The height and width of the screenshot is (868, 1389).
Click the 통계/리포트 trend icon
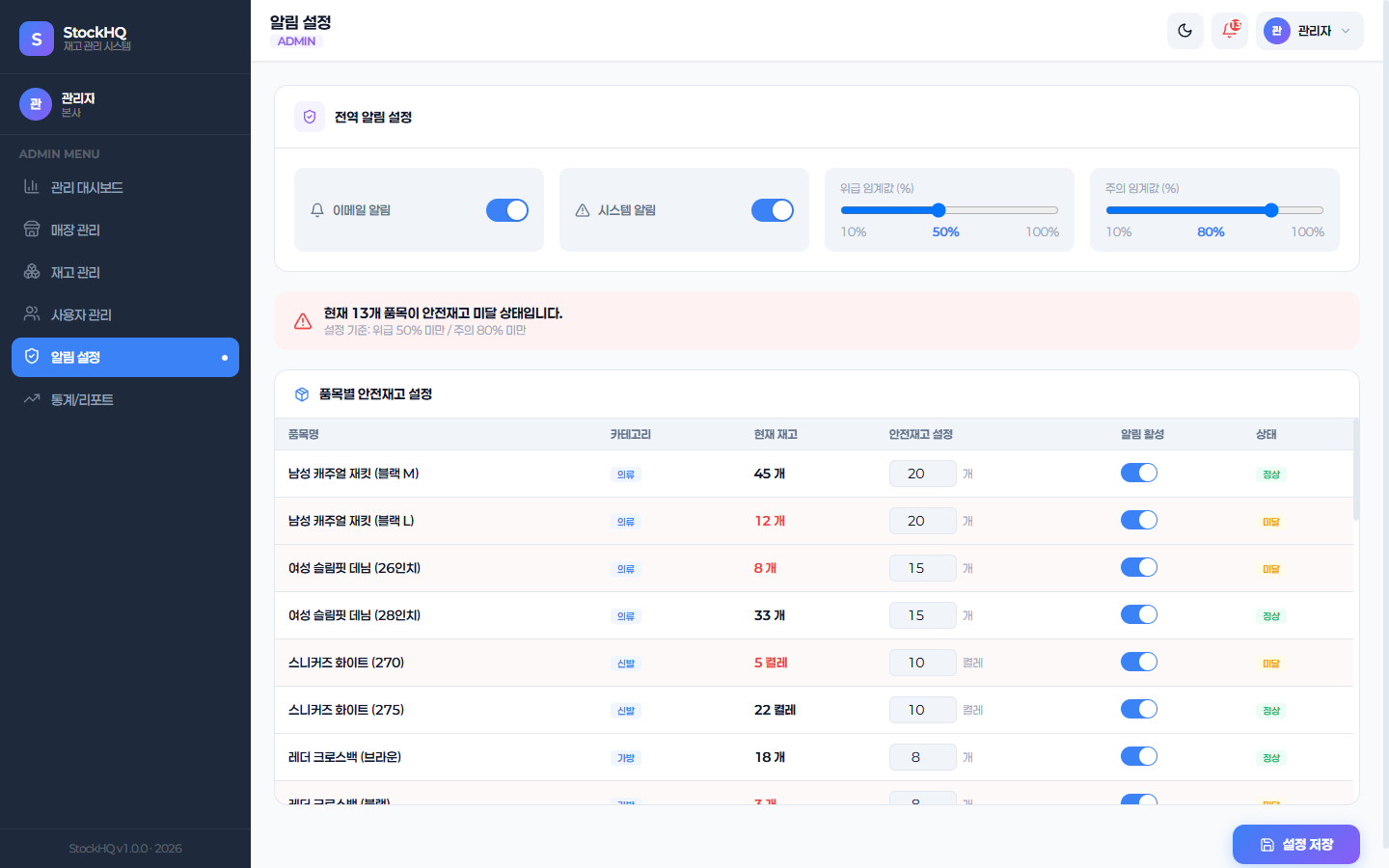click(32, 399)
